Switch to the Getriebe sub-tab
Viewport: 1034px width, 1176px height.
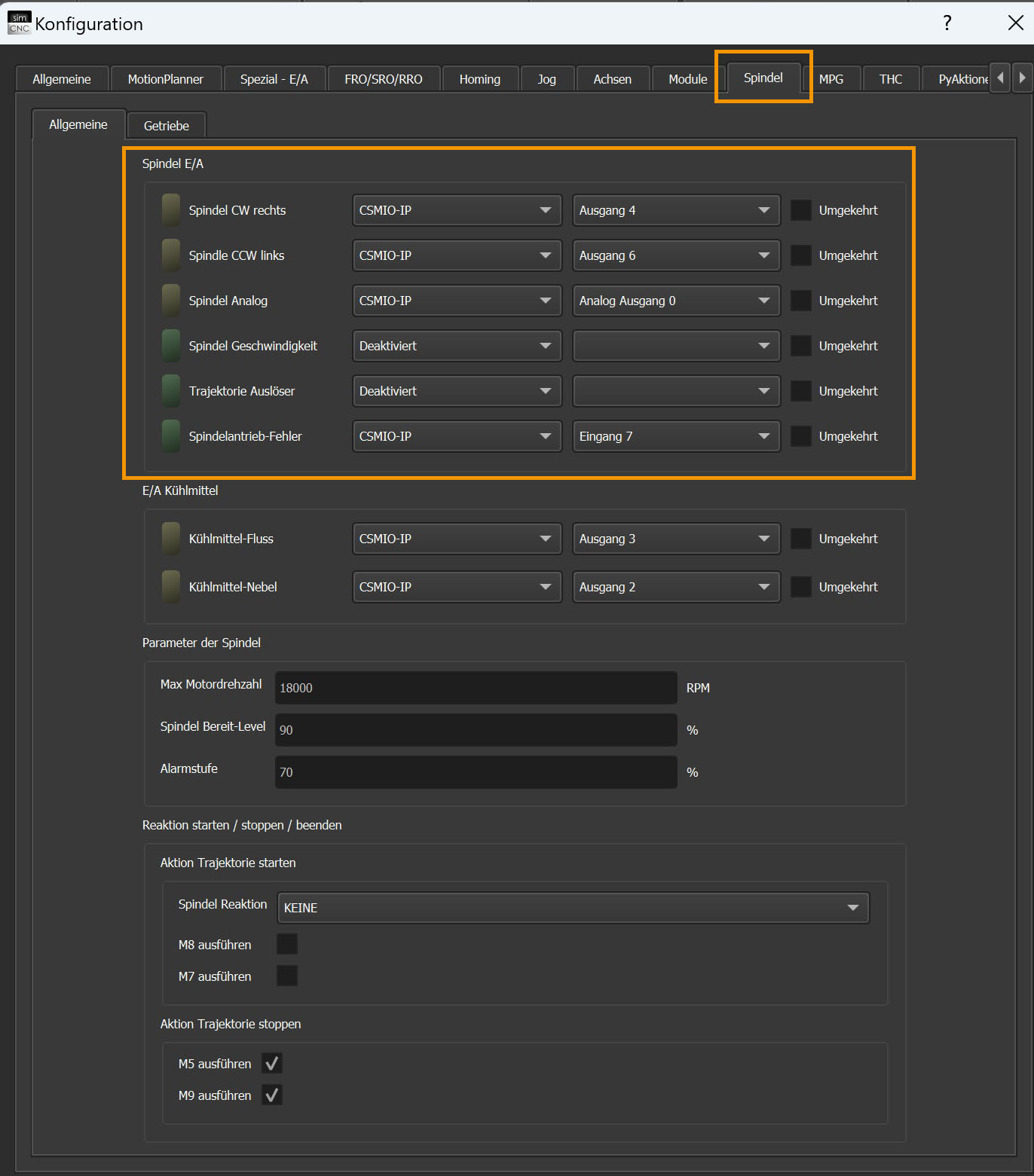(167, 126)
